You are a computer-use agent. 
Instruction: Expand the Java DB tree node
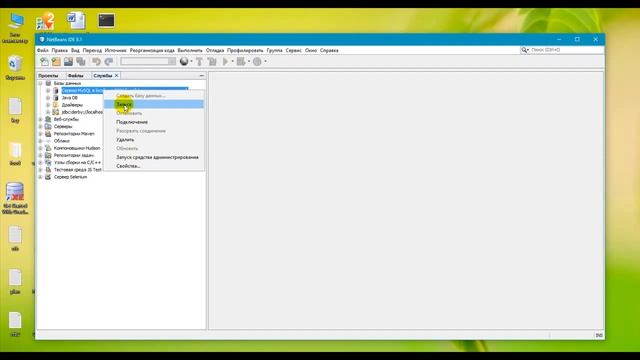[48, 98]
